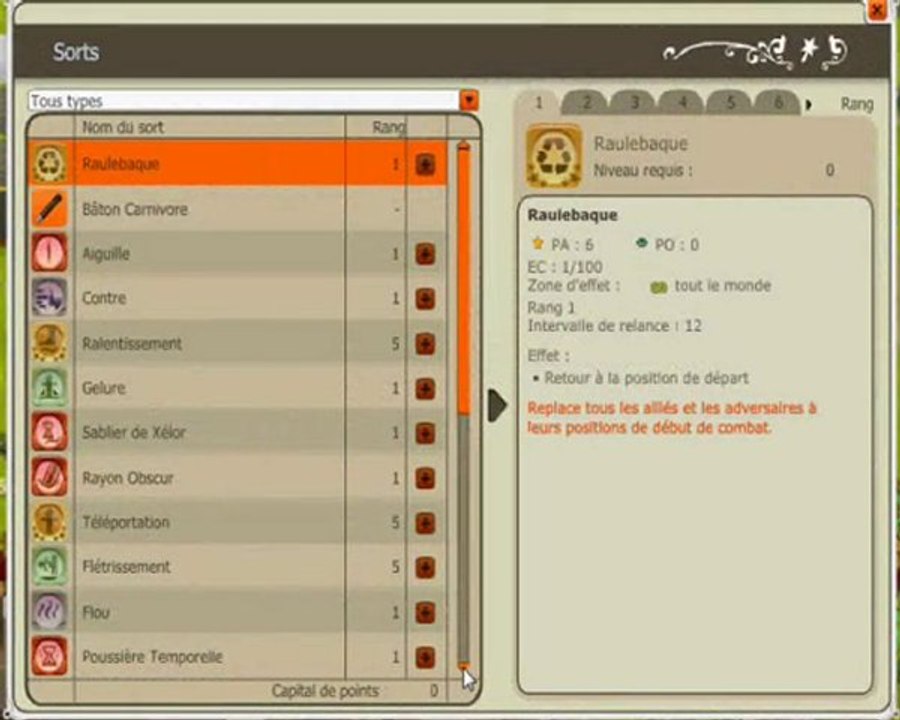
Task: Upgrade Gelure with its plus button
Action: pyautogui.click(x=425, y=389)
